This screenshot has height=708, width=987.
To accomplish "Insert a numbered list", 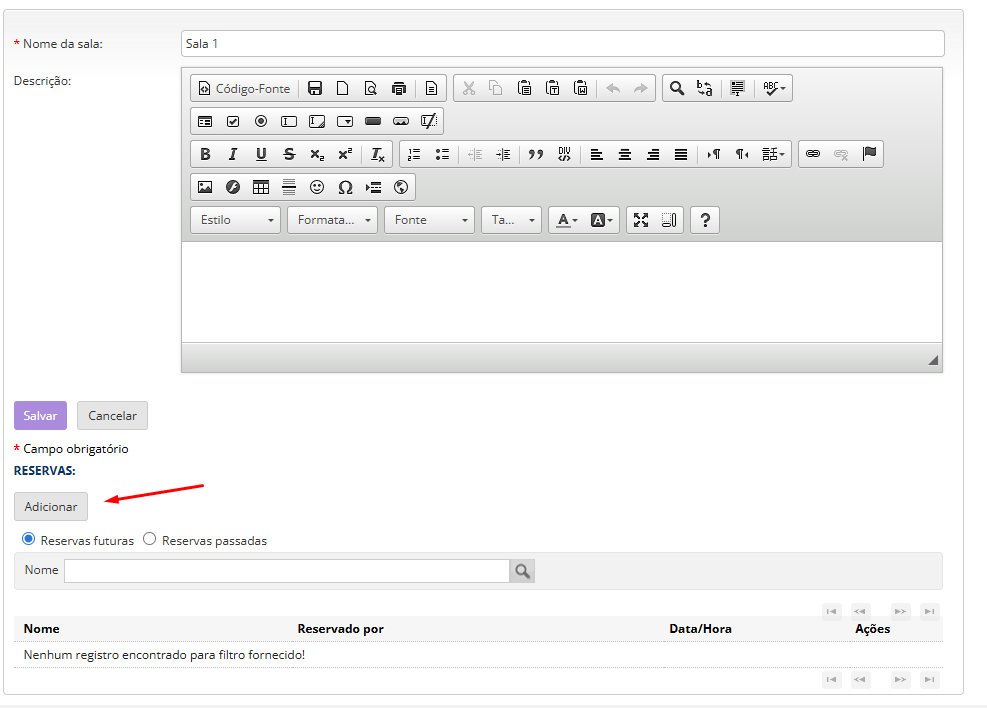I will [x=414, y=154].
